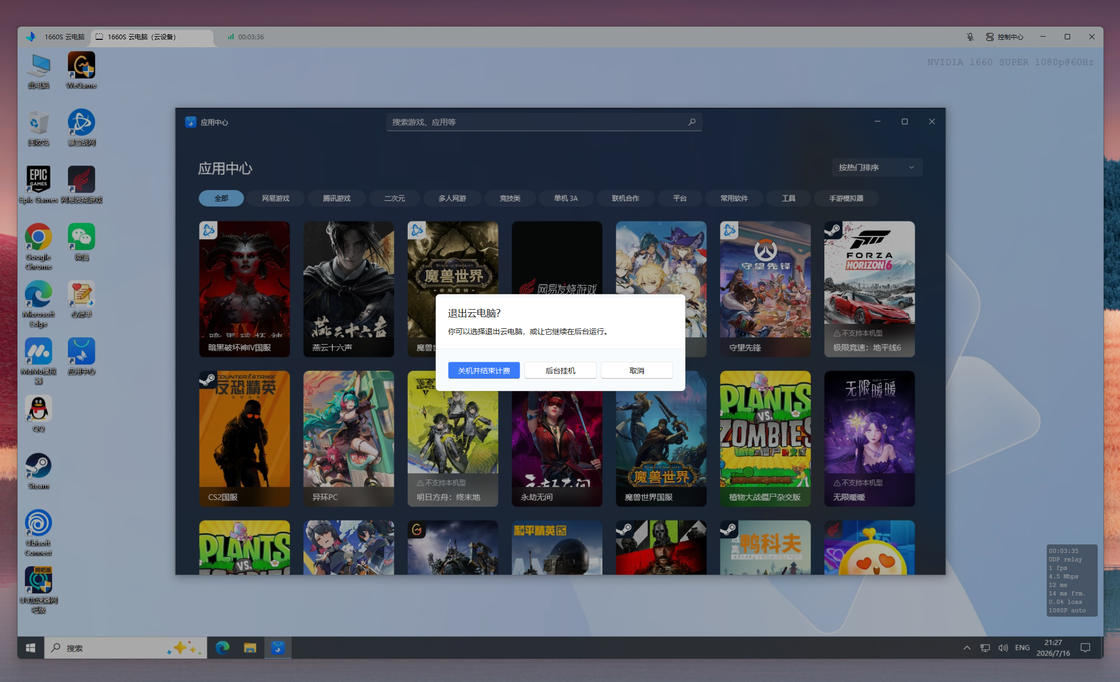
Task: Open the 控制中心 control center button
Action: click(x=1004, y=36)
